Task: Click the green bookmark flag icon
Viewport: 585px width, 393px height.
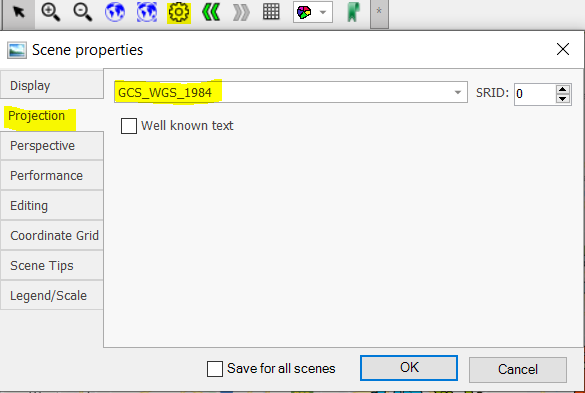Action: (x=353, y=12)
